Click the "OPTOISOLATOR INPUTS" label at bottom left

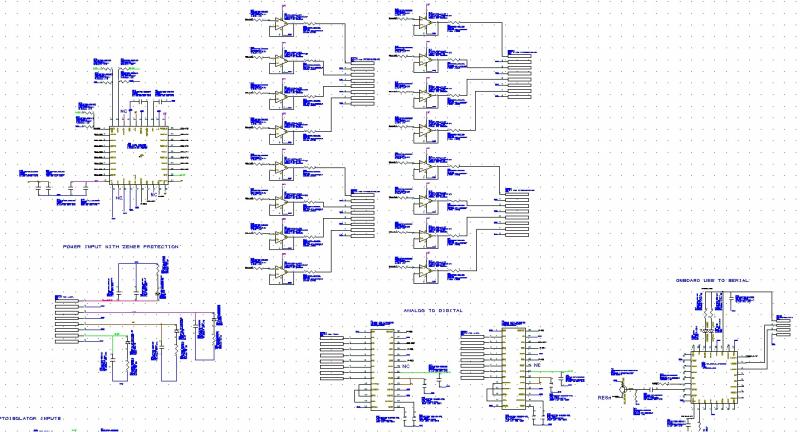(x=32, y=416)
